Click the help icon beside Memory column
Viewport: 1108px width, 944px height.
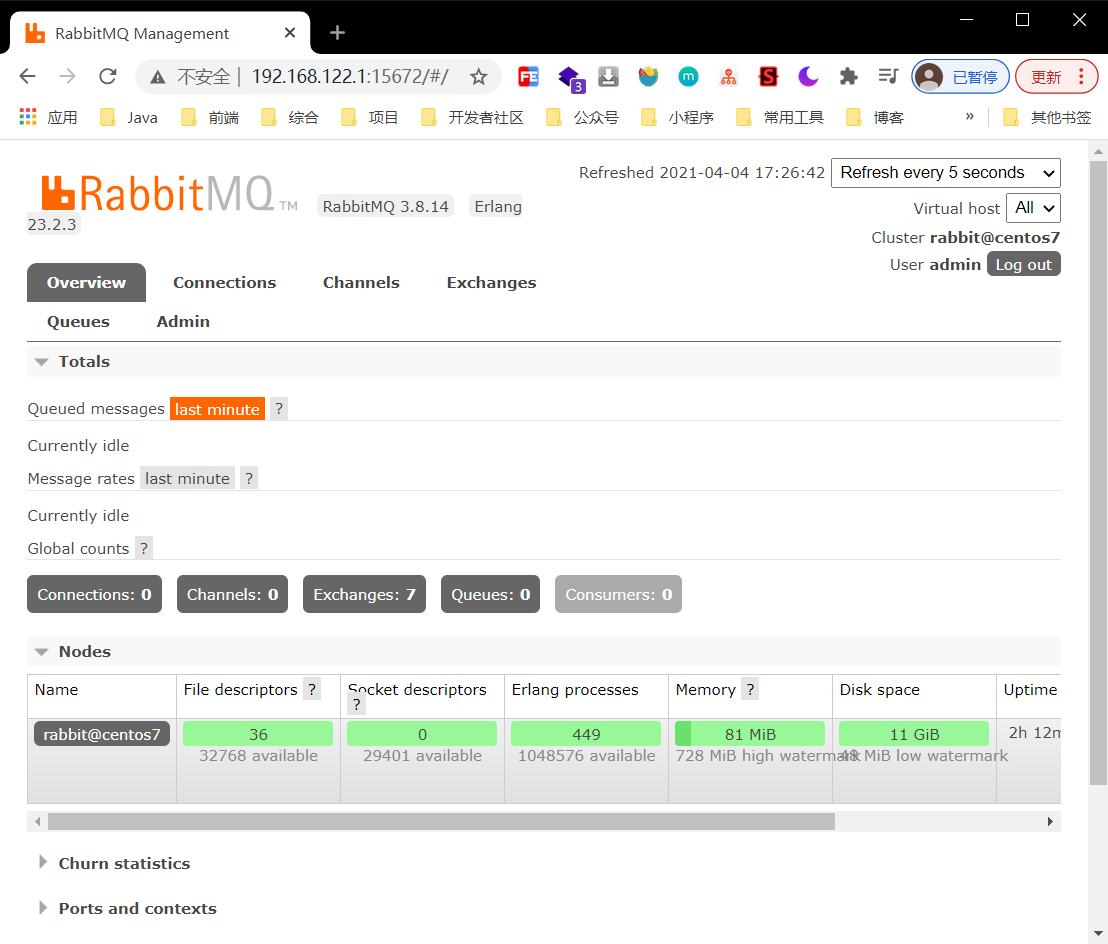[750, 689]
